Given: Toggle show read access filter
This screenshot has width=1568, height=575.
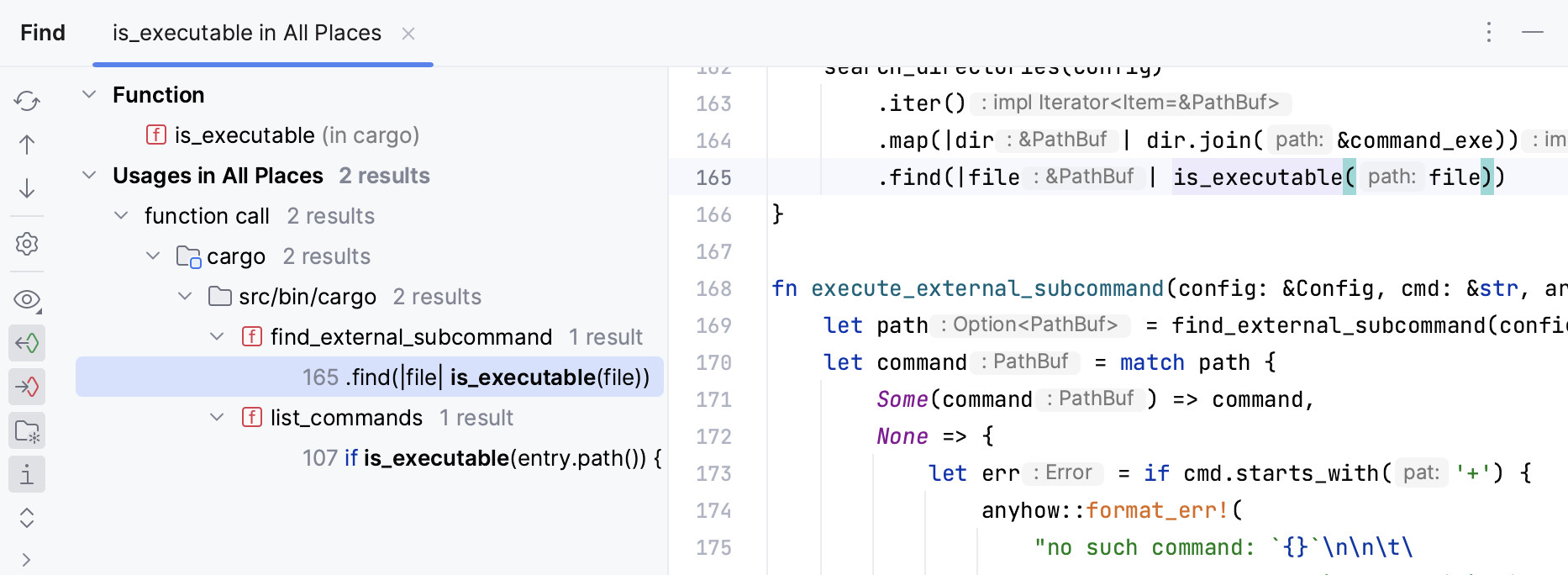Looking at the screenshot, I should coord(27,343).
